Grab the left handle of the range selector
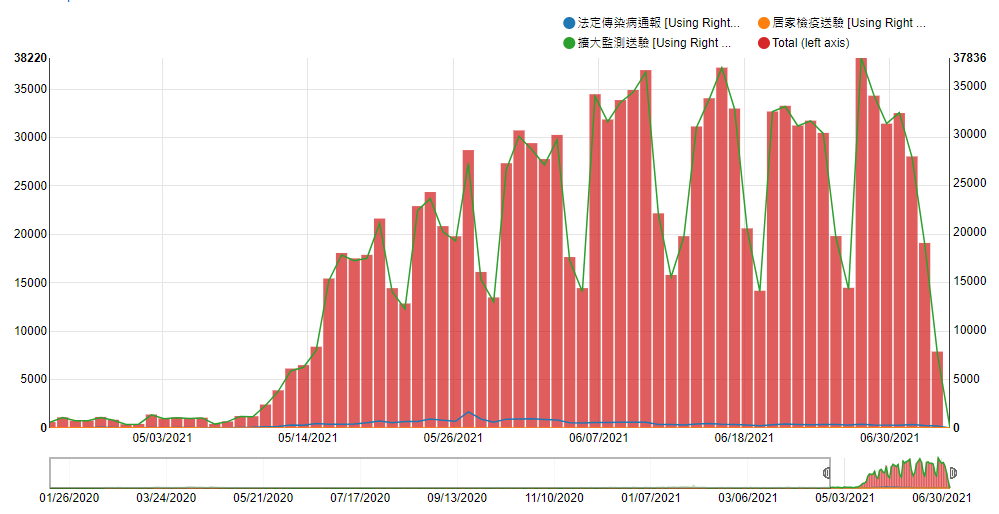The width and height of the screenshot is (999, 514). (x=827, y=472)
